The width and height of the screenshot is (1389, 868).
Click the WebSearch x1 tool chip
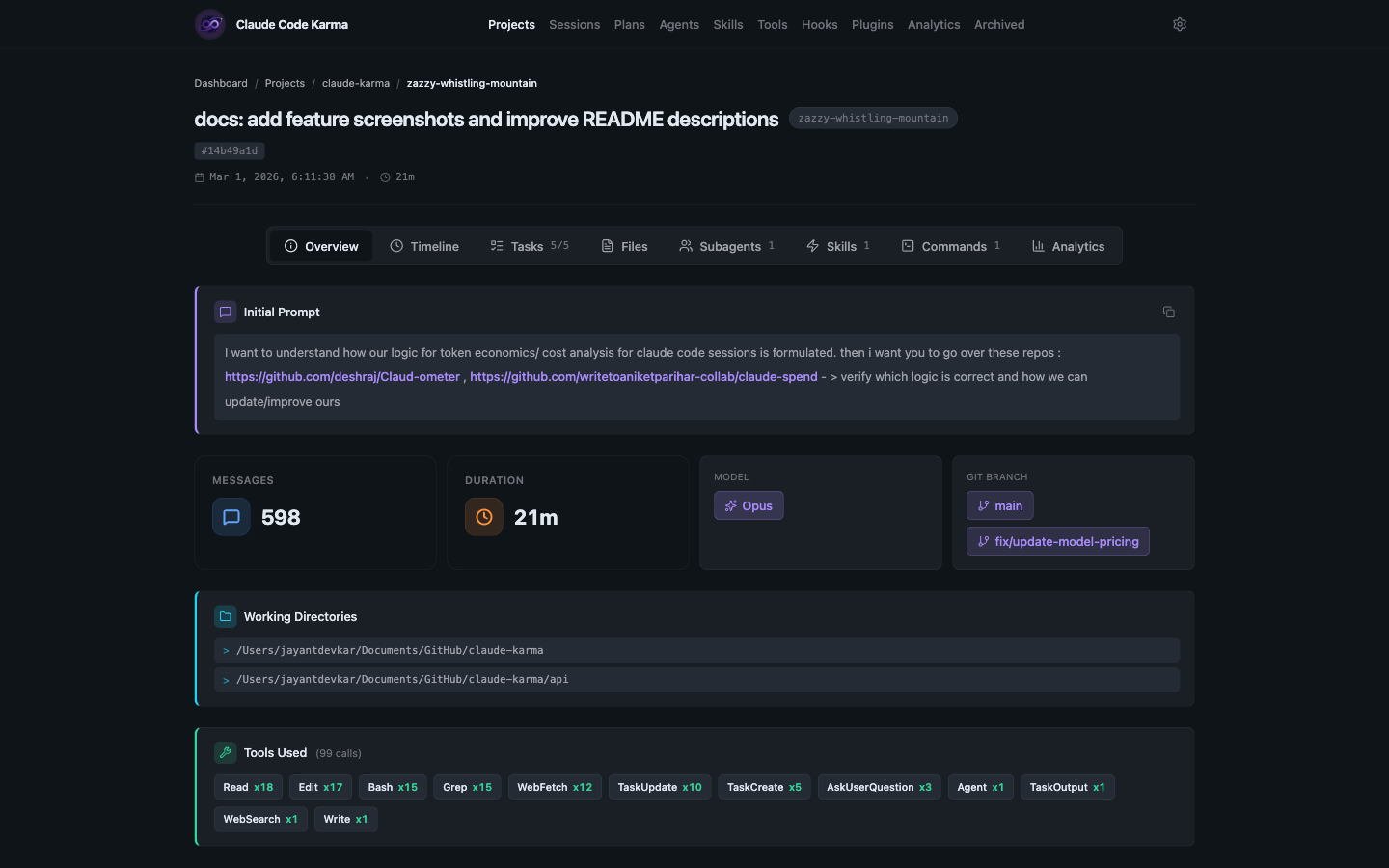coord(260,819)
